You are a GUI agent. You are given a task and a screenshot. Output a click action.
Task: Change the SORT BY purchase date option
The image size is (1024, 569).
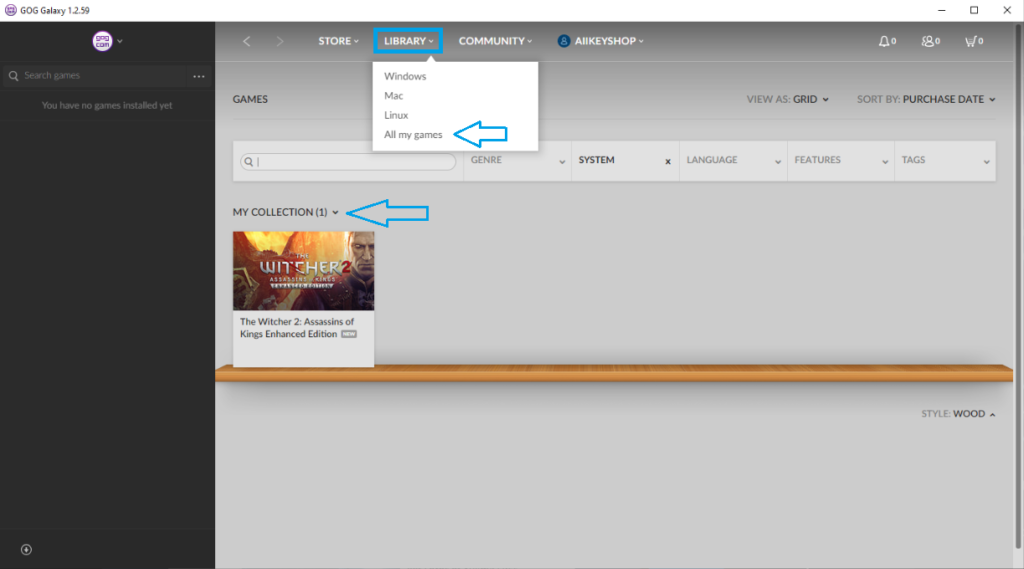[x=948, y=99]
